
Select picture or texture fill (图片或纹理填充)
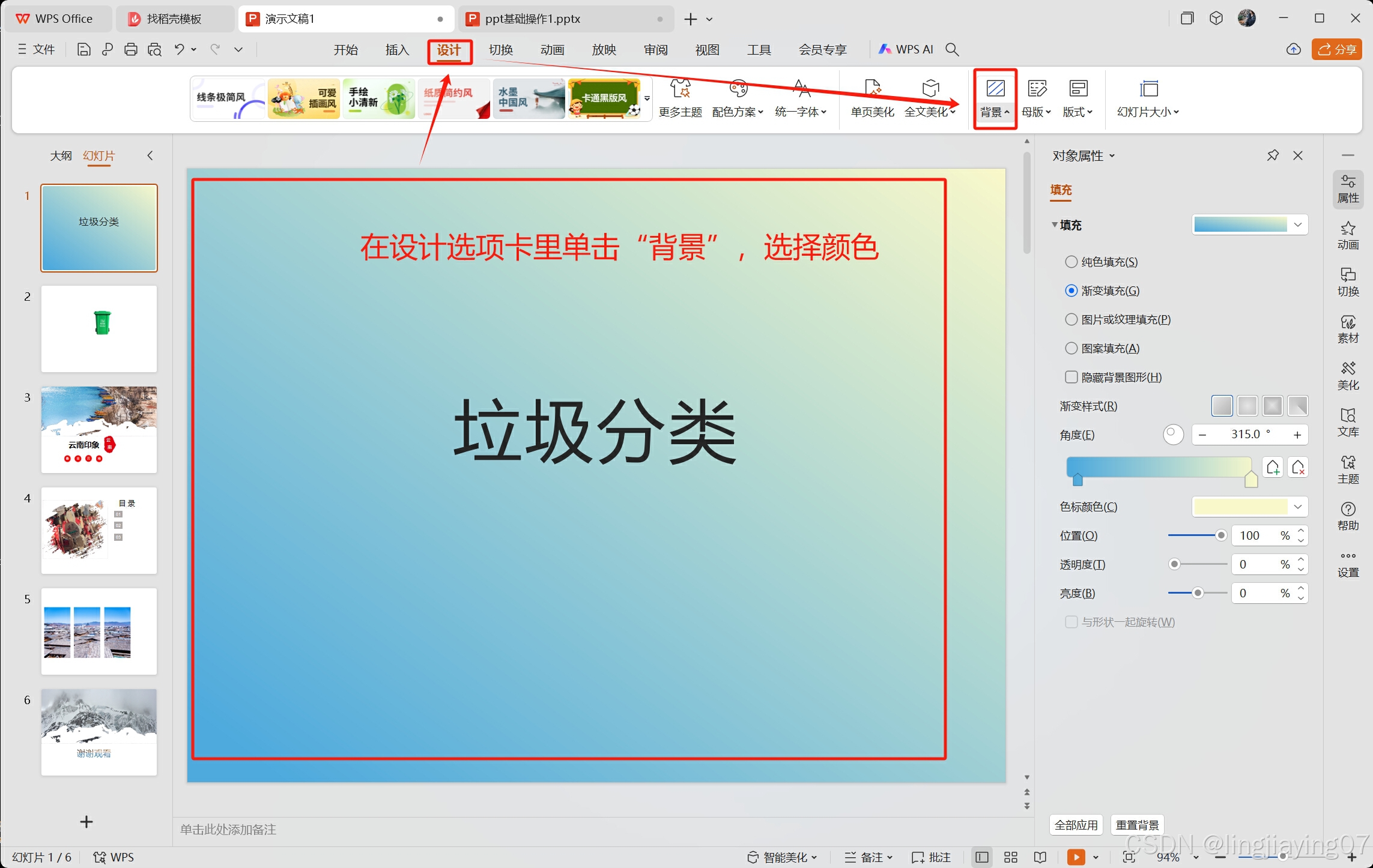1071,319
